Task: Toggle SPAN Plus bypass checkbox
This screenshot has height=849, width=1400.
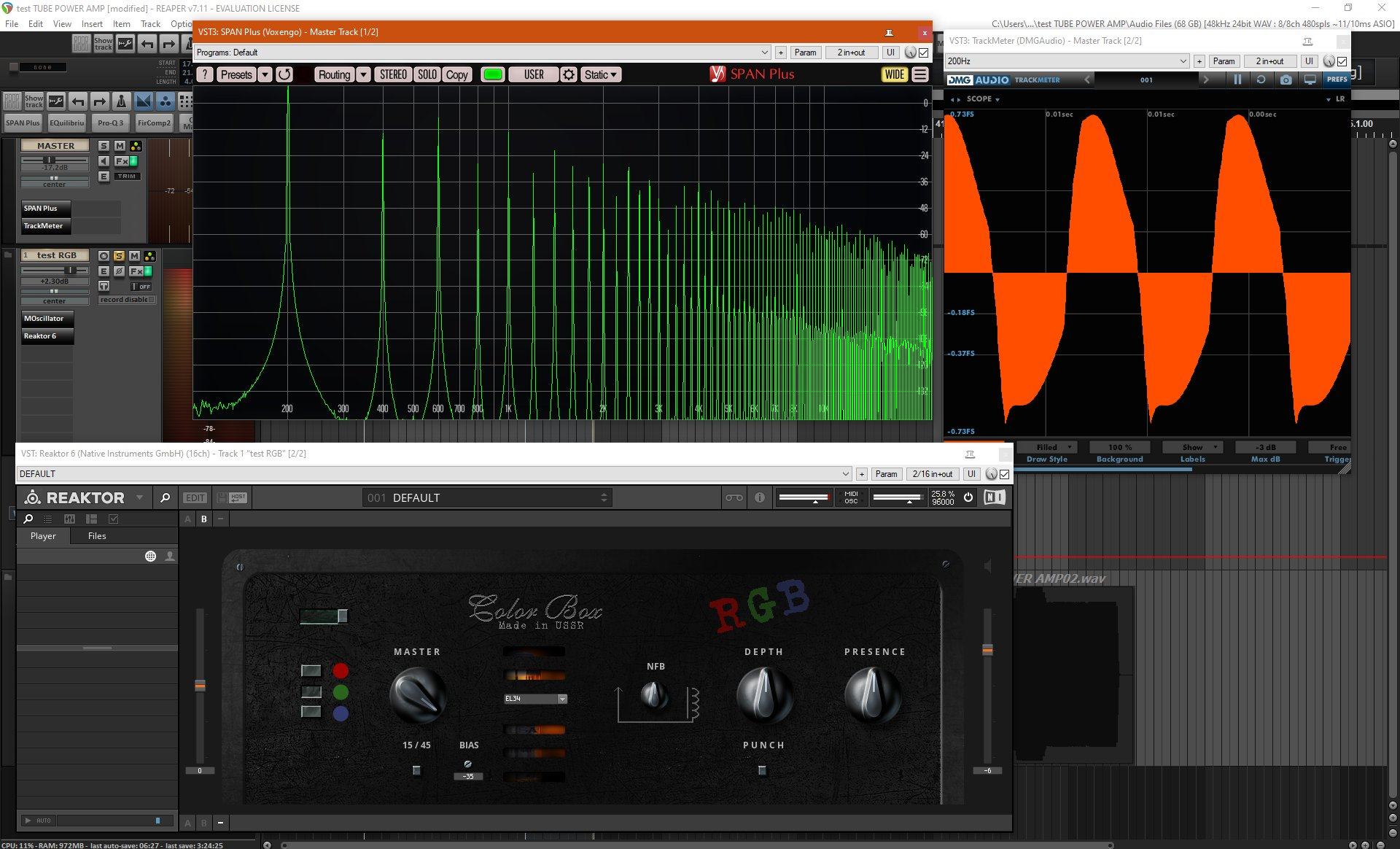Action: 924,53
